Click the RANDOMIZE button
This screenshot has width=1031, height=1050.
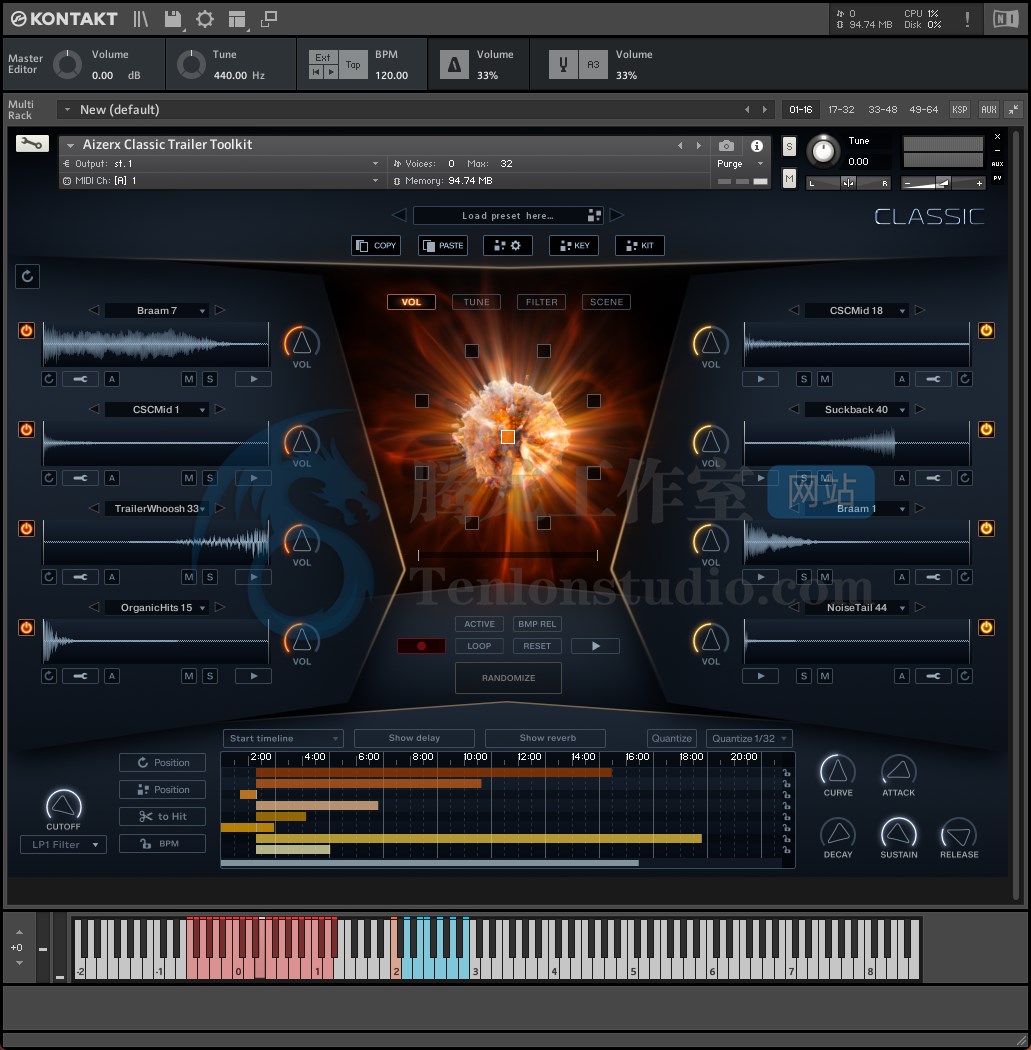point(508,678)
